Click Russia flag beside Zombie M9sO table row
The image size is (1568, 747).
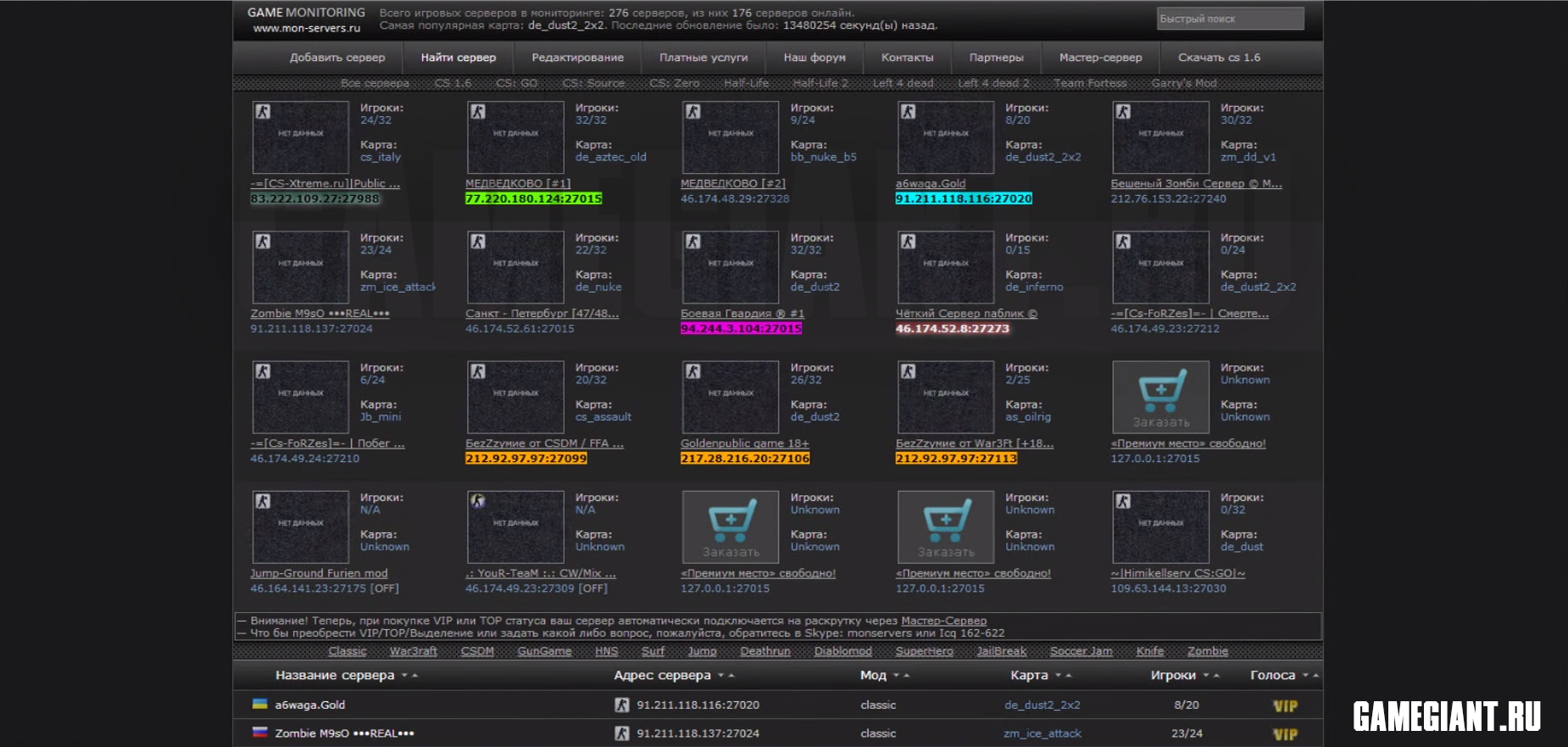(260, 733)
